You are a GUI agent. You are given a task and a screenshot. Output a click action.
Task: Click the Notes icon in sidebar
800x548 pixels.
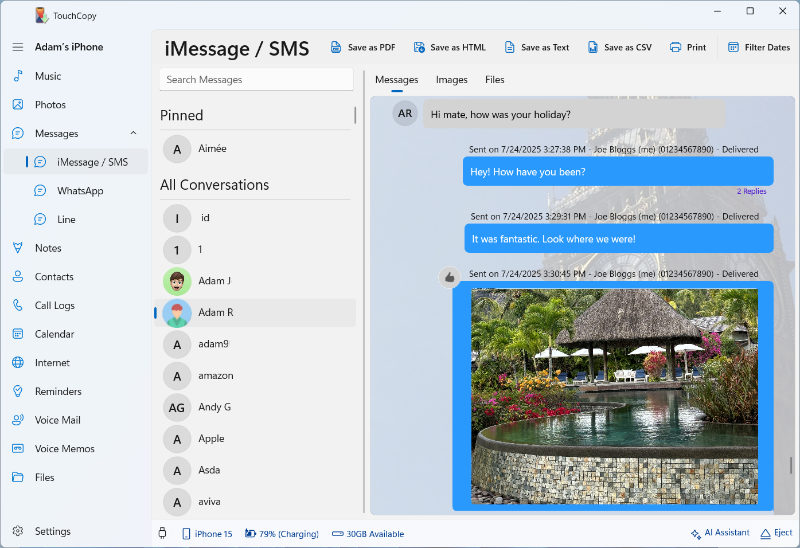click(x=18, y=248)
